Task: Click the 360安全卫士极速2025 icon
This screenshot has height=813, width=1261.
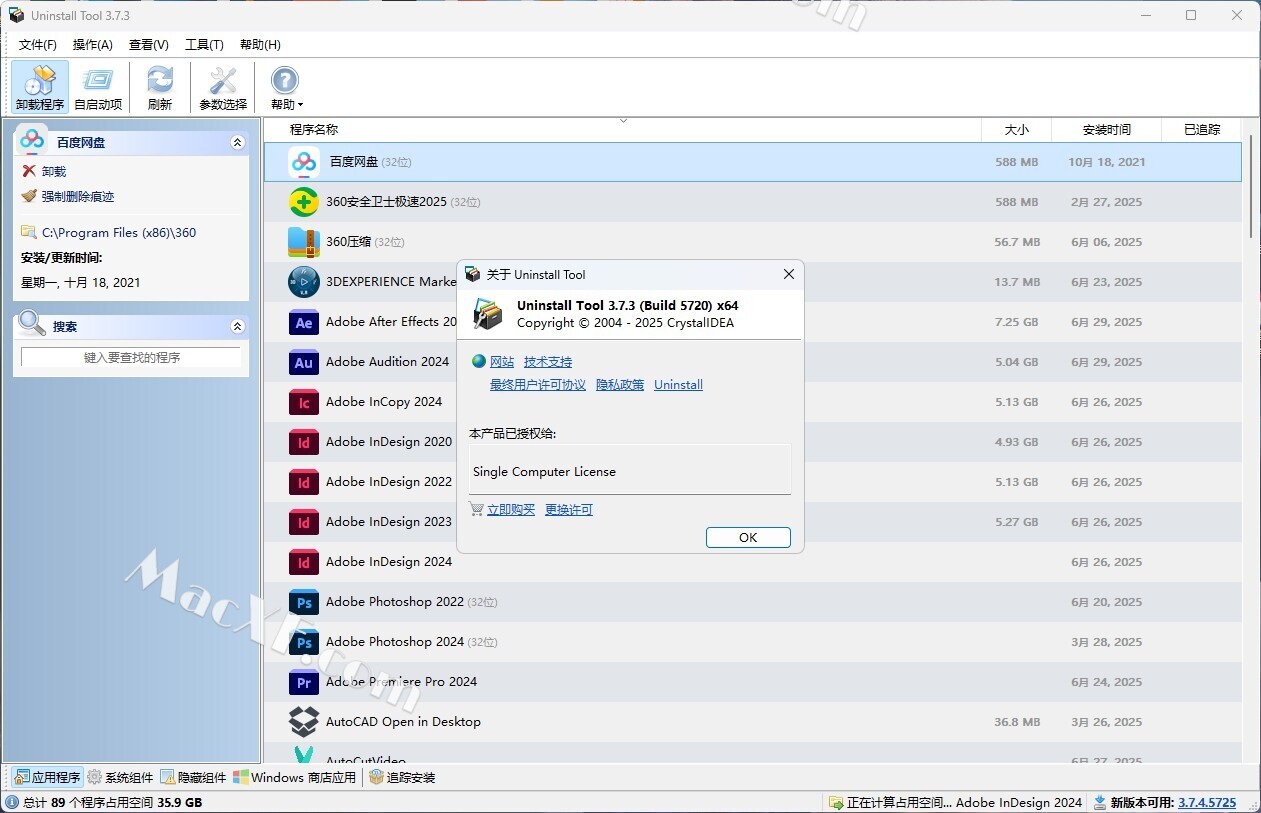Action: (304, 202)
